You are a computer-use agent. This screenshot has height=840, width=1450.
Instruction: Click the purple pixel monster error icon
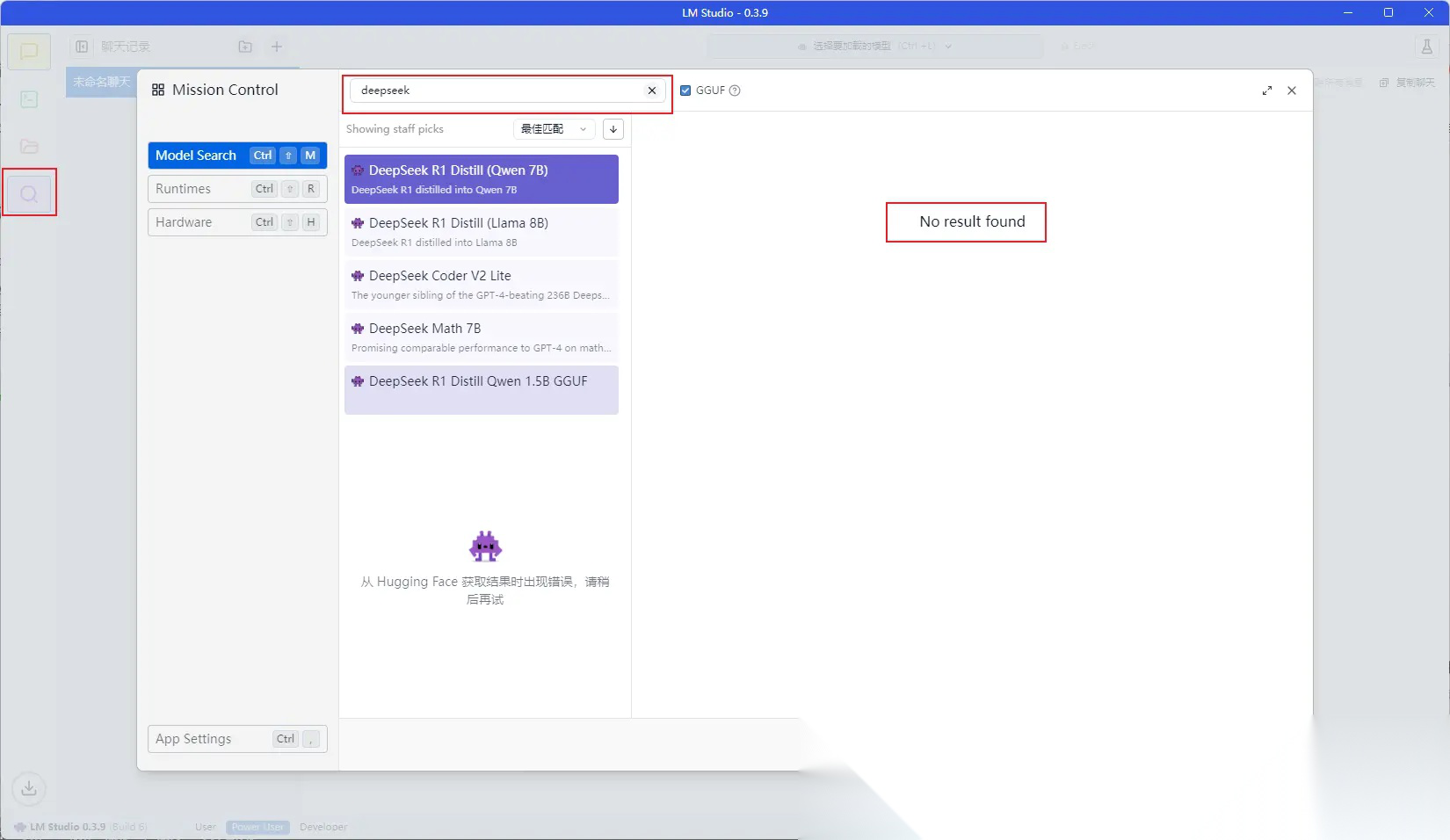[485, 546]
